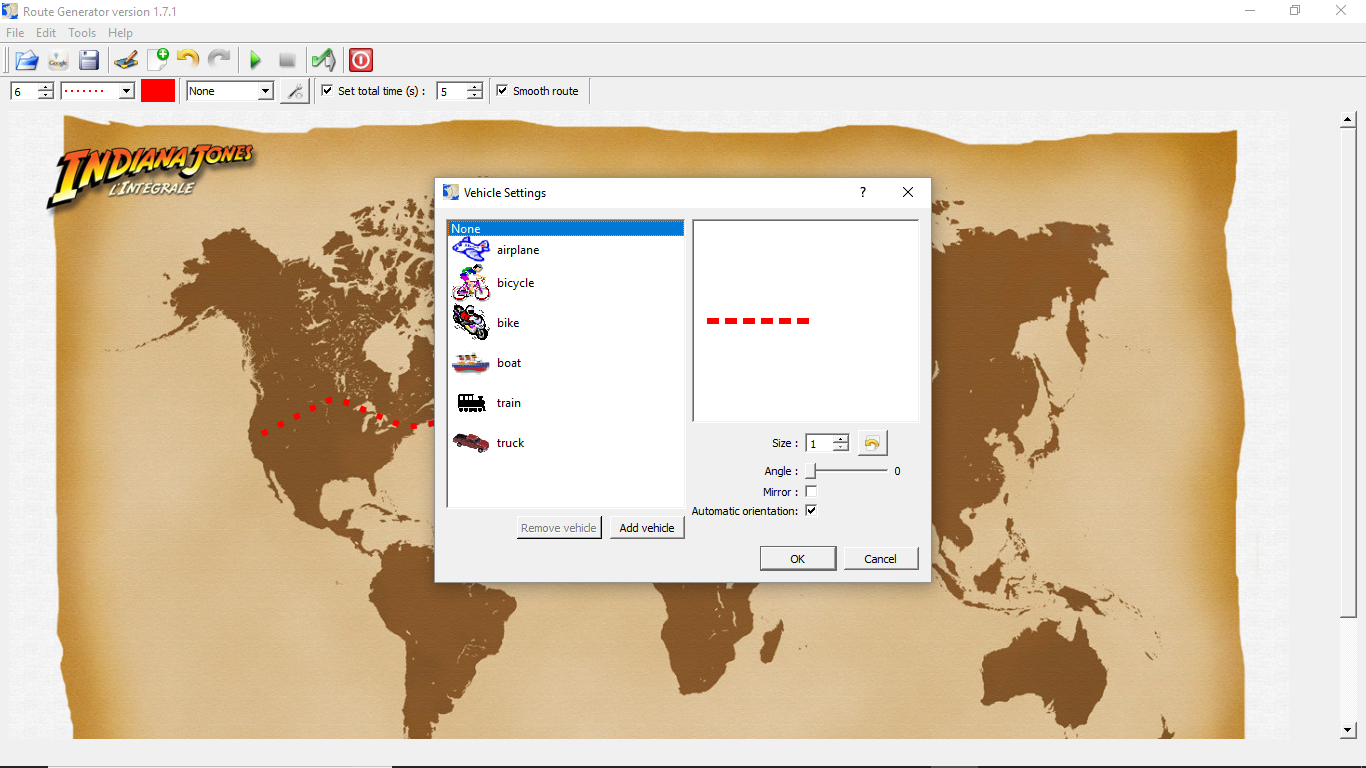Click the map scrollbar down arrow
This screenshot has width=1366, height=768.
(x=1348, y=730)
